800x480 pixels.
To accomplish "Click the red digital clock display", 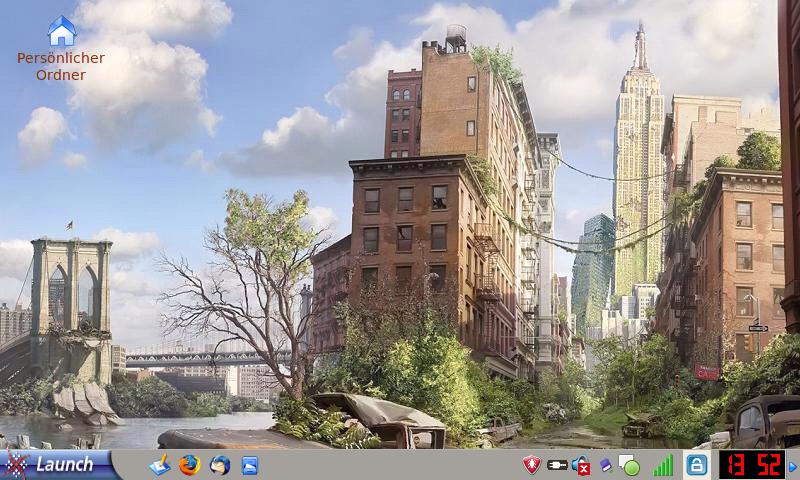I will pos(752,465).
